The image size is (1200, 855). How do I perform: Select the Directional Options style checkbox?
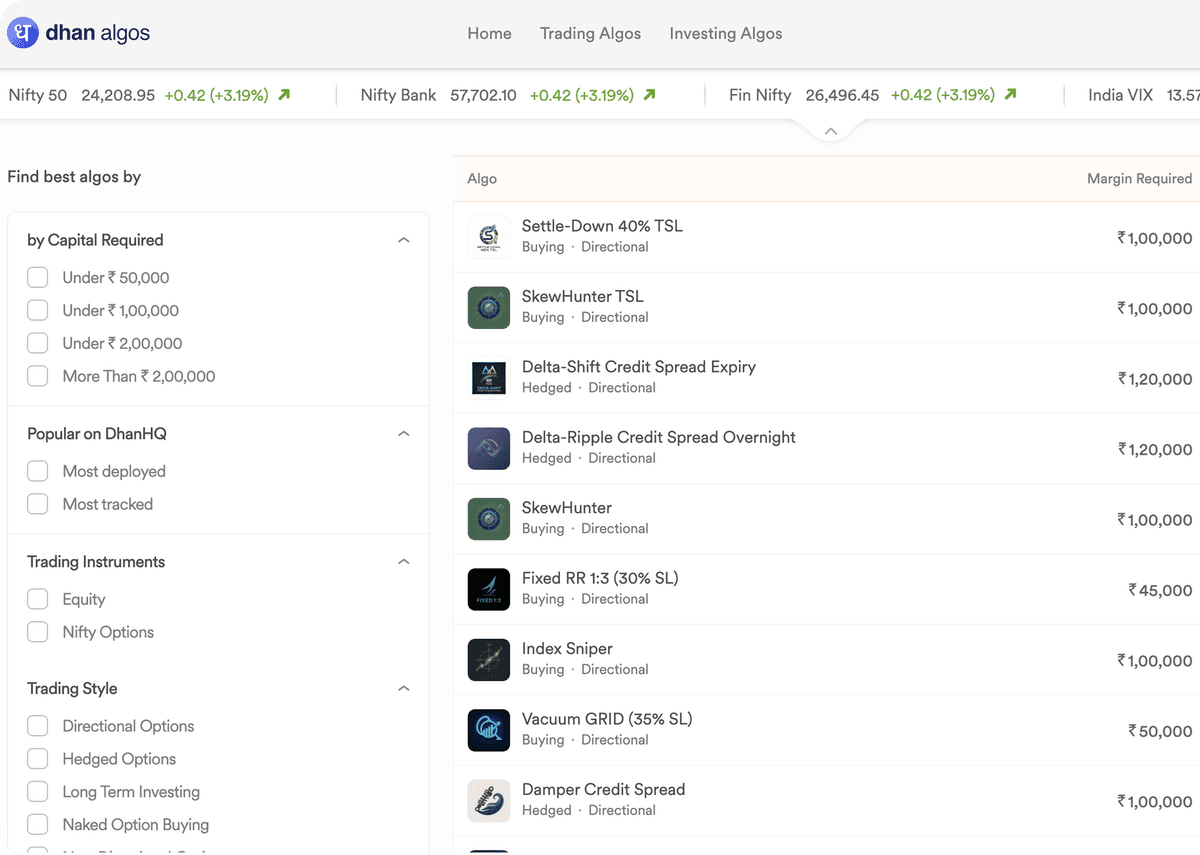38,726
